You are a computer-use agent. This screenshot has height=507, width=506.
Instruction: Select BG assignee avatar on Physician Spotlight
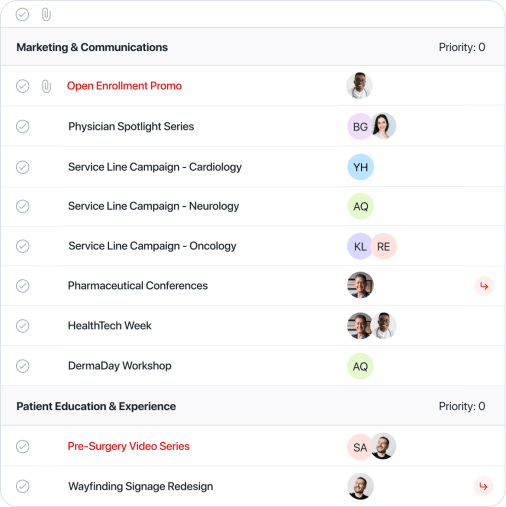click(x=360, y=127)
